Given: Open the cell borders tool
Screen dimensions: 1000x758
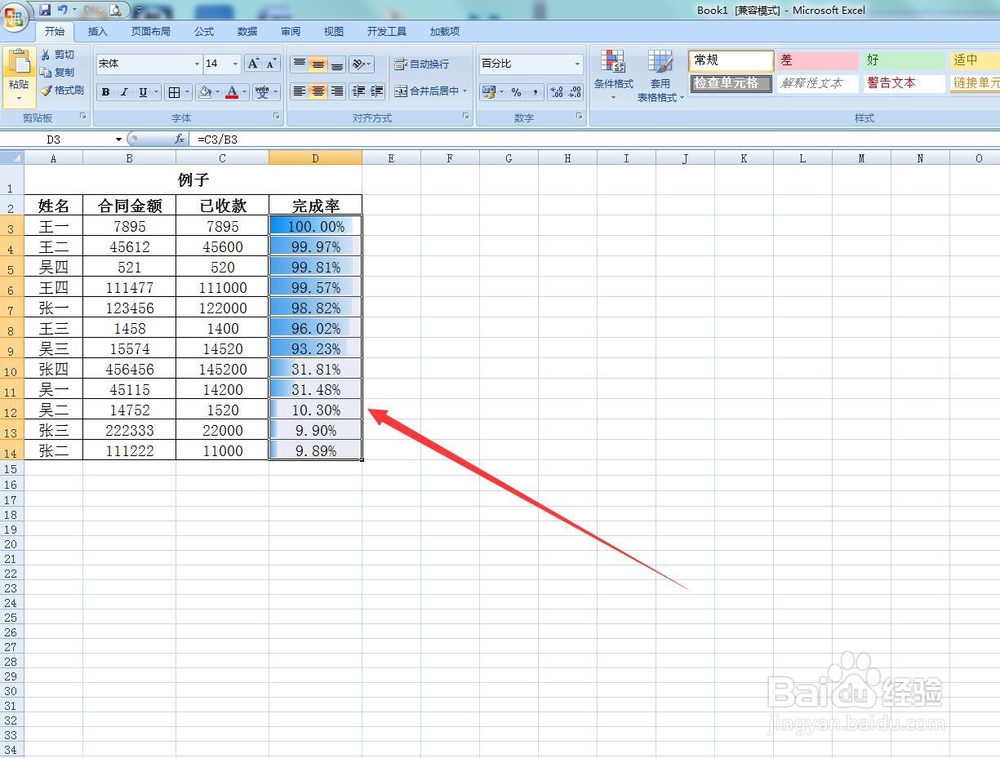Looking at the screenshot, I should 174,92.
